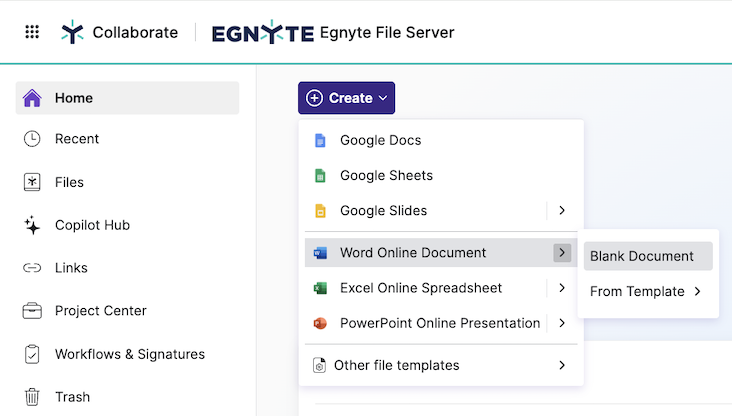Click the Egnyte Collaborate logo icon
This screenshot has width=732, height=416.
tap(72, 32)
